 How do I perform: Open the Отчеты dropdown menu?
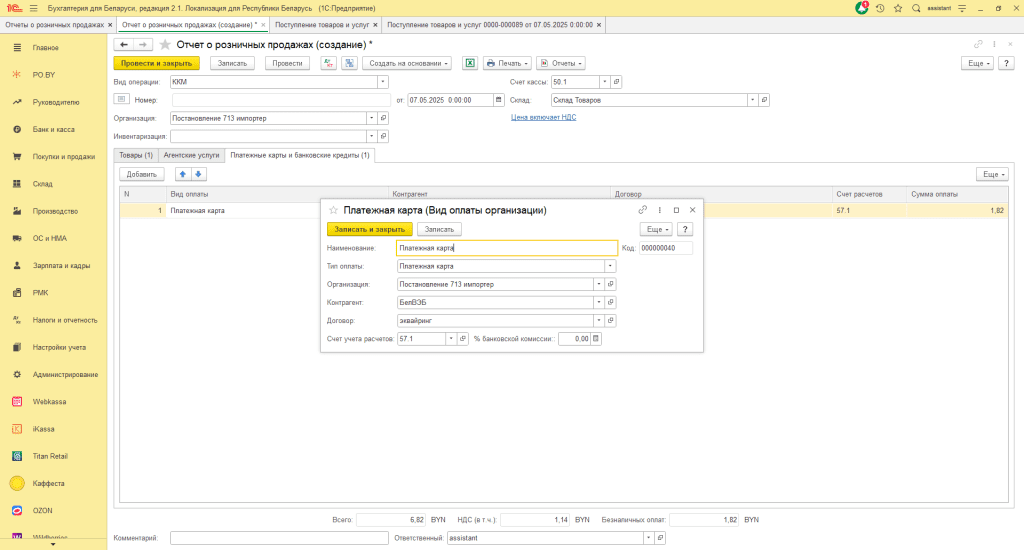(561, 63)
